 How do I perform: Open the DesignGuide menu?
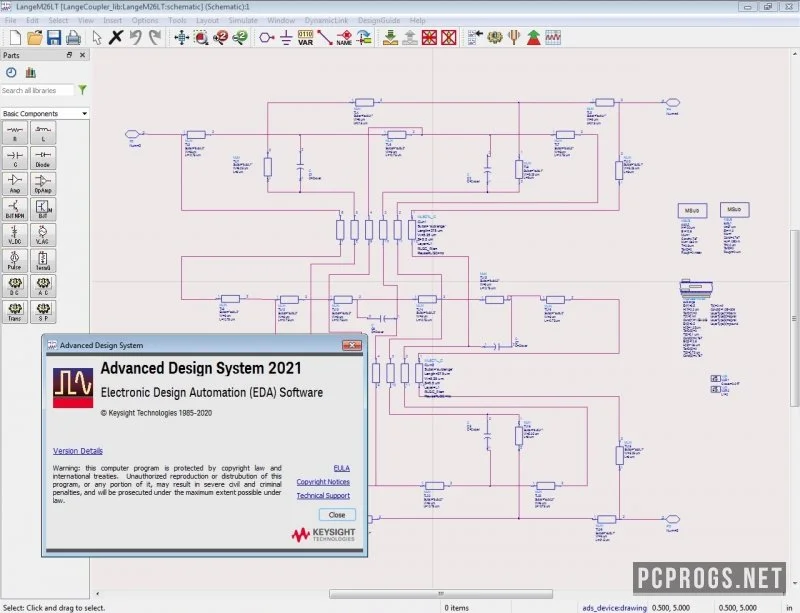pos(379,20)
